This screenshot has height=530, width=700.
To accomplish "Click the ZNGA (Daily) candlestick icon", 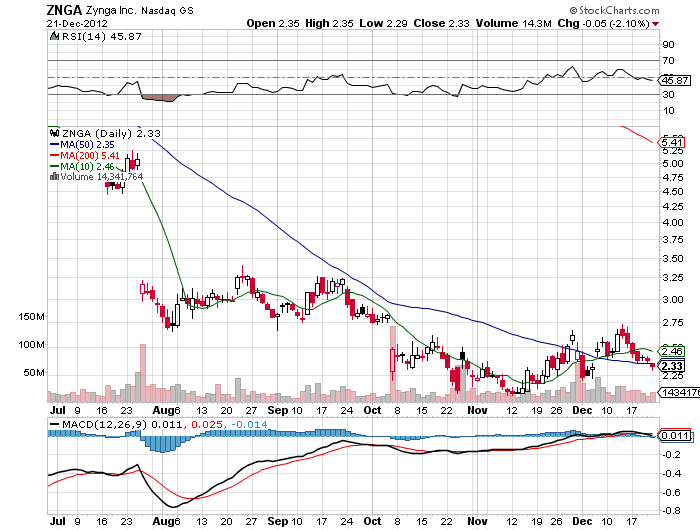I will (54, 133).
